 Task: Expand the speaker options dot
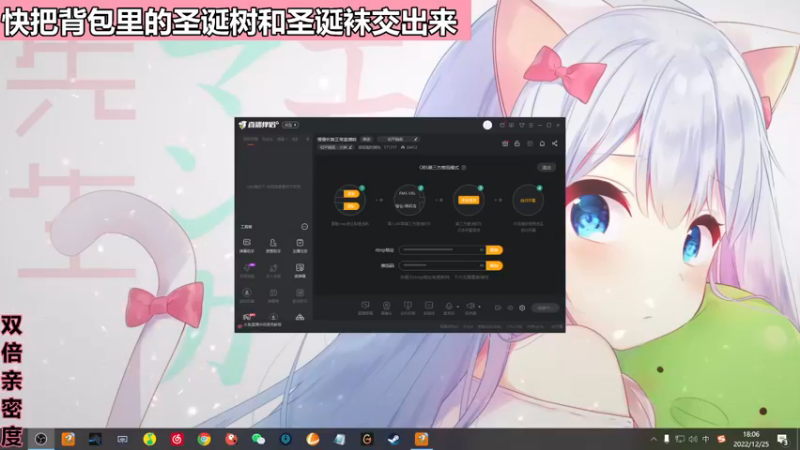[479, 307]
